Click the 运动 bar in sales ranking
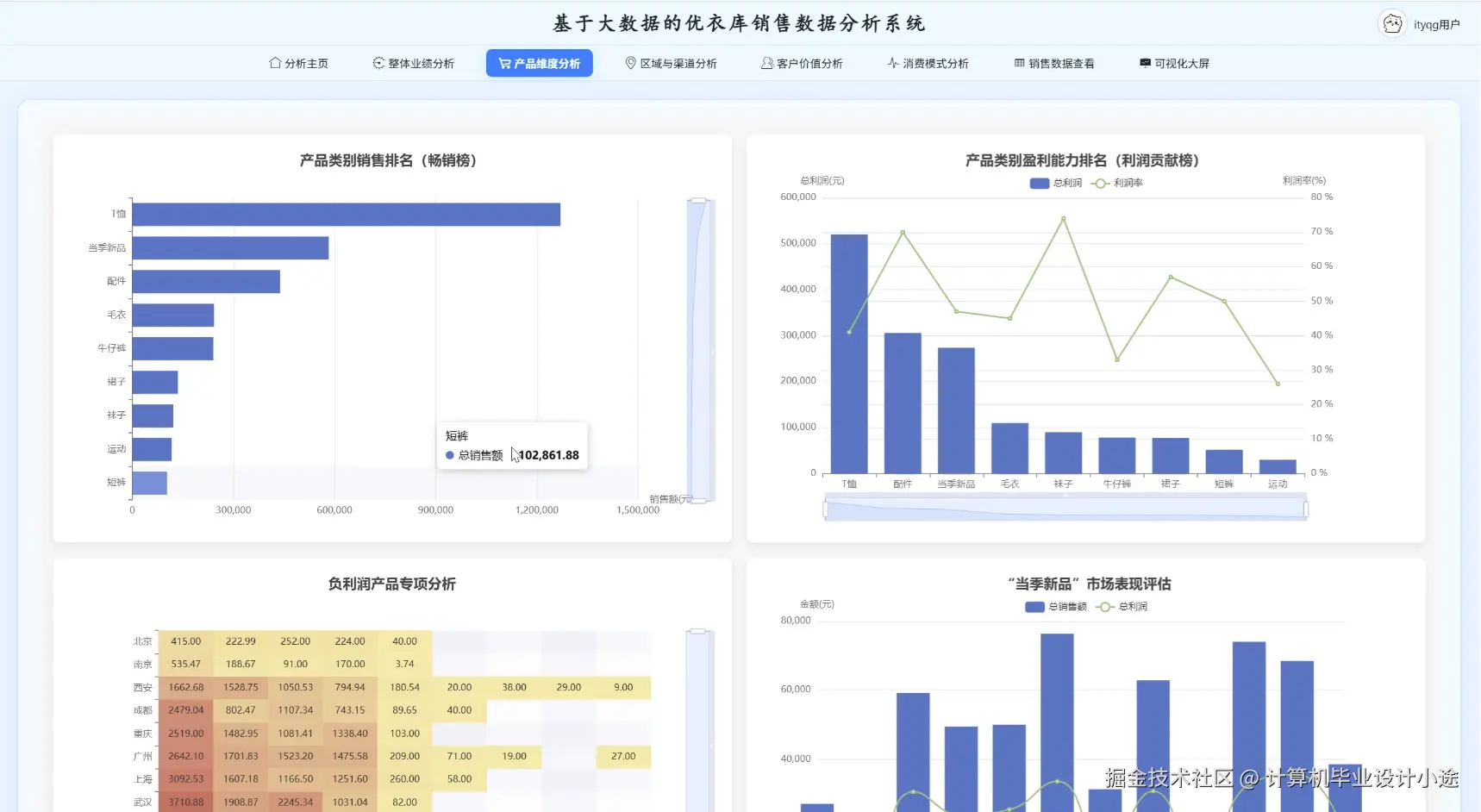 152,450
